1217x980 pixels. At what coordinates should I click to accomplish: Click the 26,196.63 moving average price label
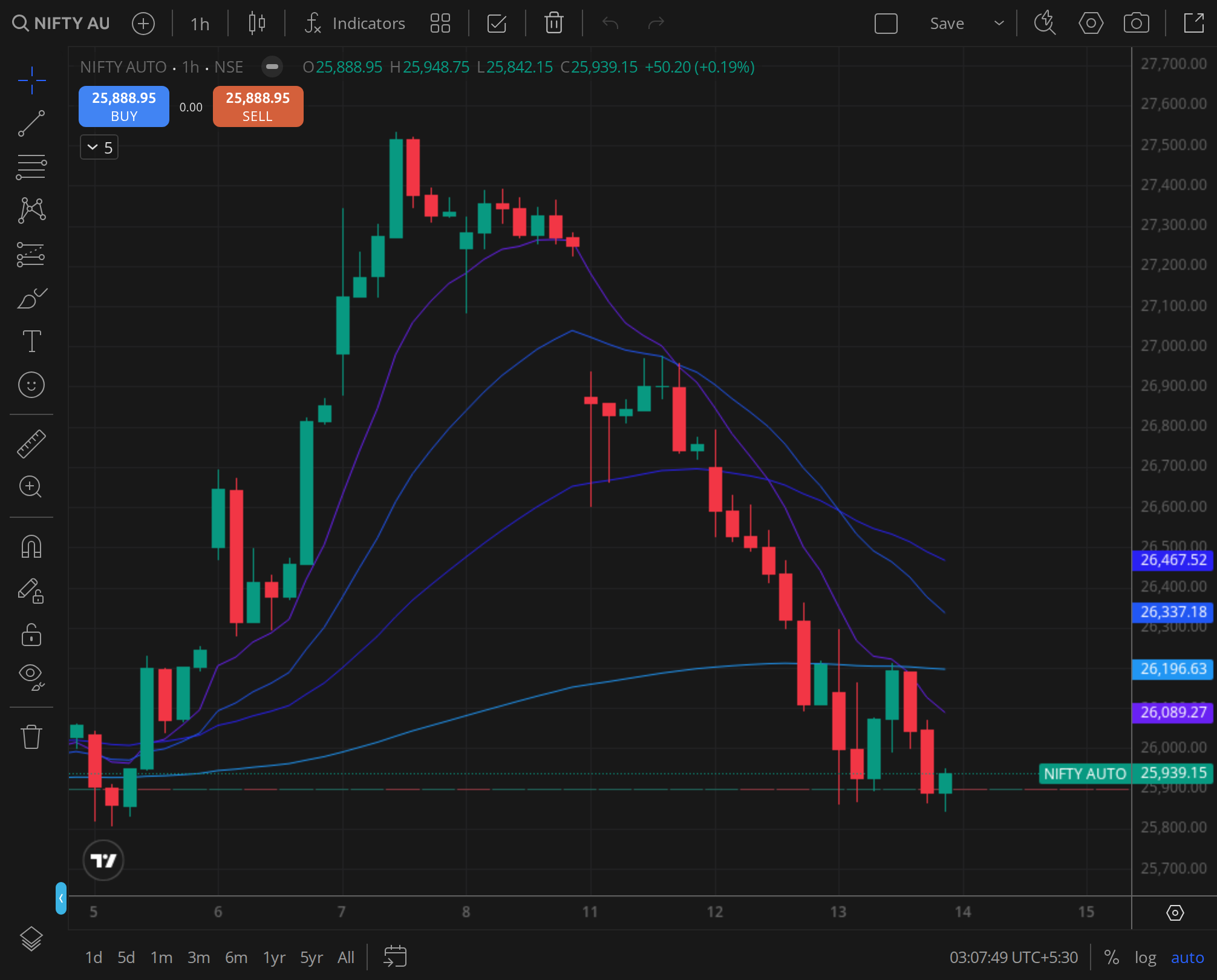point(1172,669)
